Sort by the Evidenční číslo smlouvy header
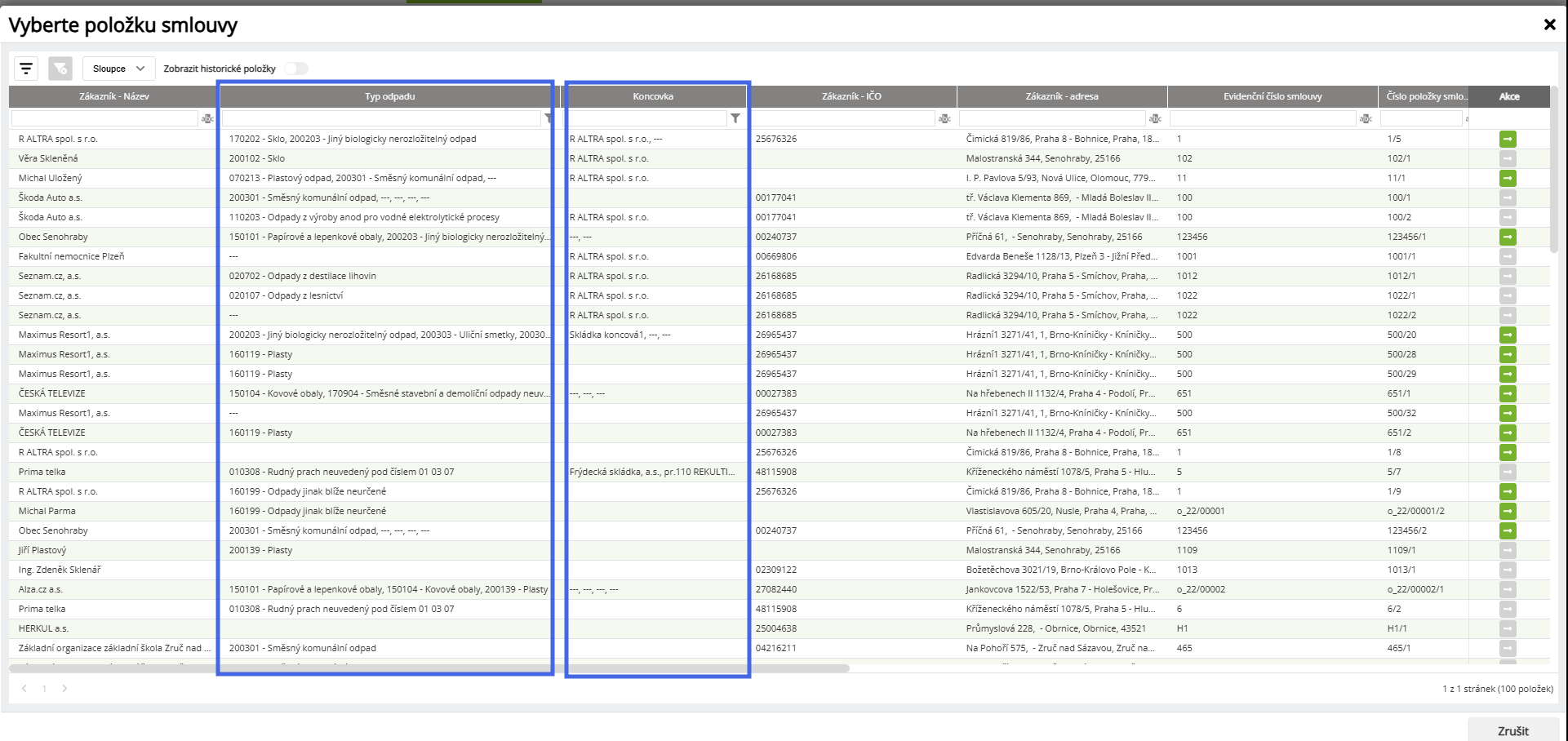The width and height of the screenshot is (1568, 741). pyautogui.click(x=1273, y=96)
